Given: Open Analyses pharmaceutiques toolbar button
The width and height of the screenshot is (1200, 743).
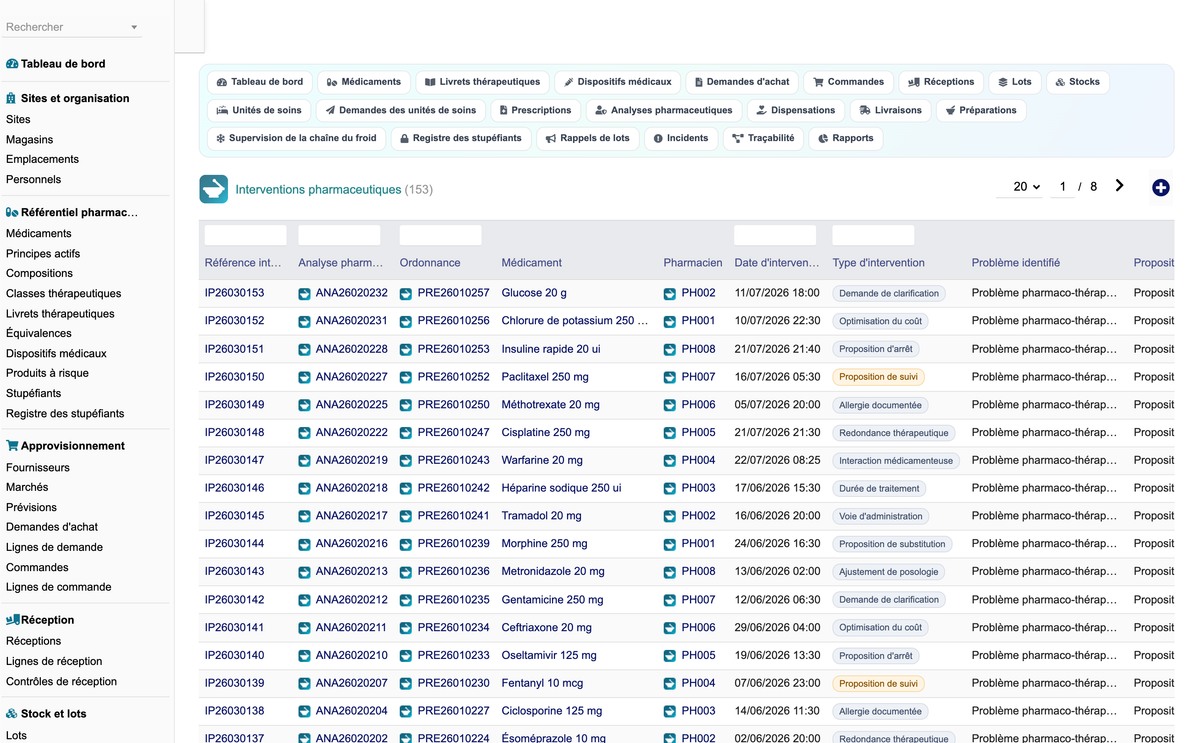Looking at the screenshot, I should [664, 110].
